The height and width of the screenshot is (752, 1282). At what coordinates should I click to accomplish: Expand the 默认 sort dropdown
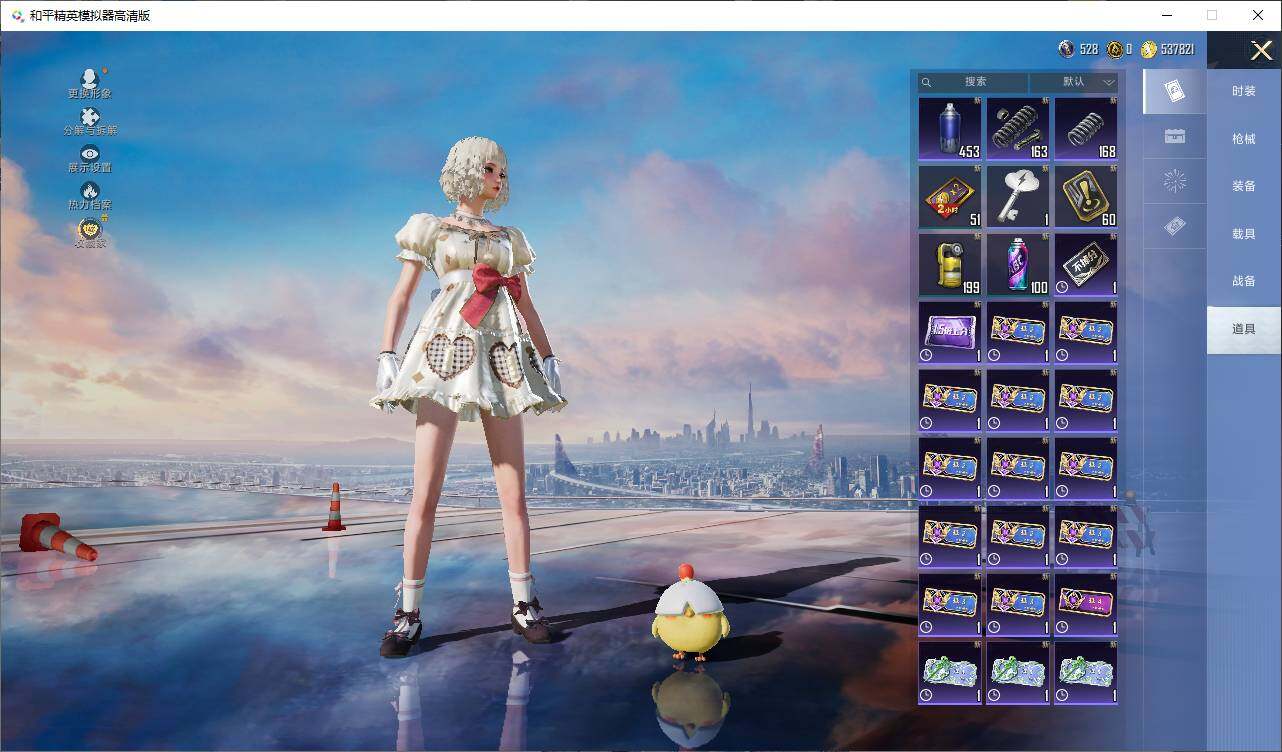click(x=1074, y=82)
